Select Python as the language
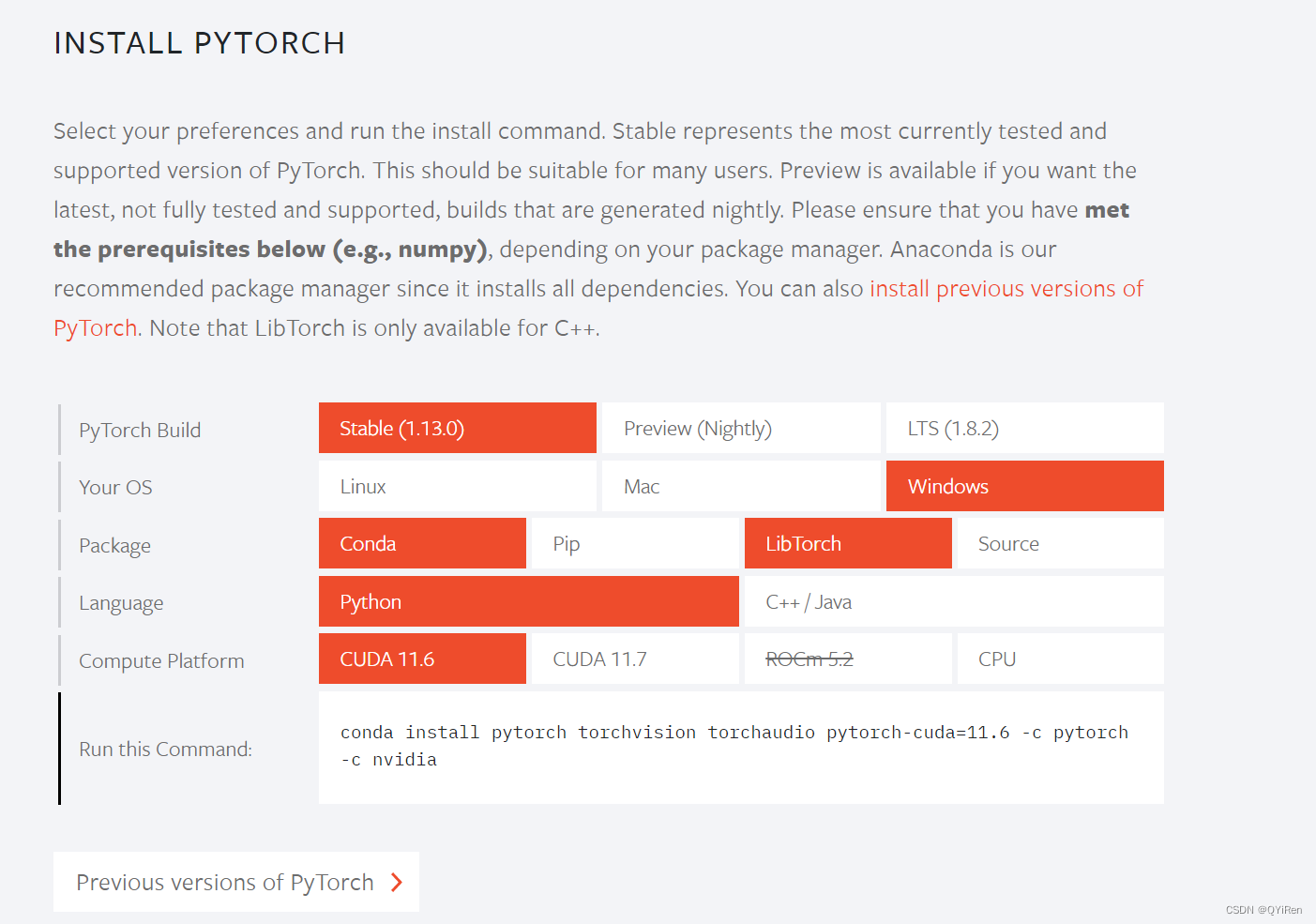1316x924 pixels. tap(529, 601)
